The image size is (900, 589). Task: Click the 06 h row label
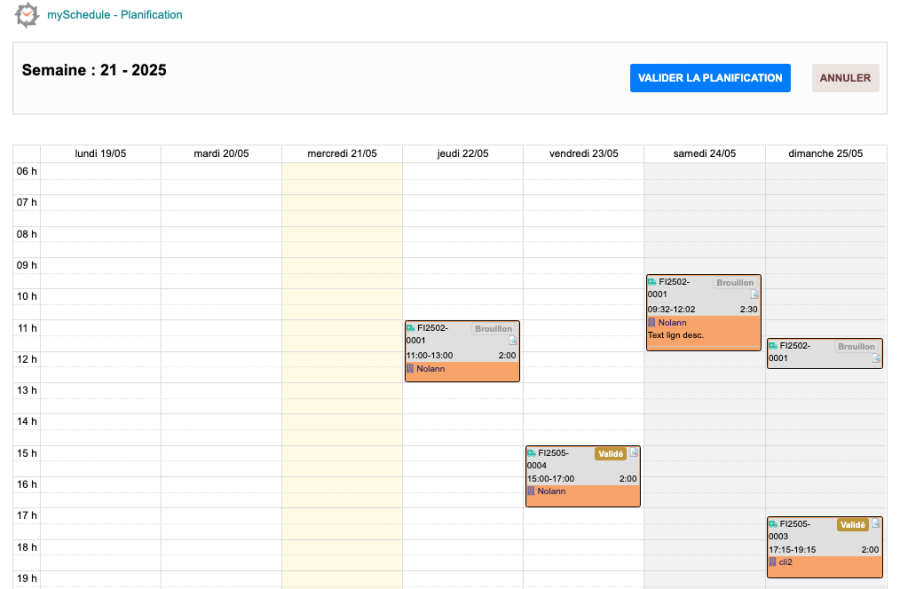[x=24, y=171]
